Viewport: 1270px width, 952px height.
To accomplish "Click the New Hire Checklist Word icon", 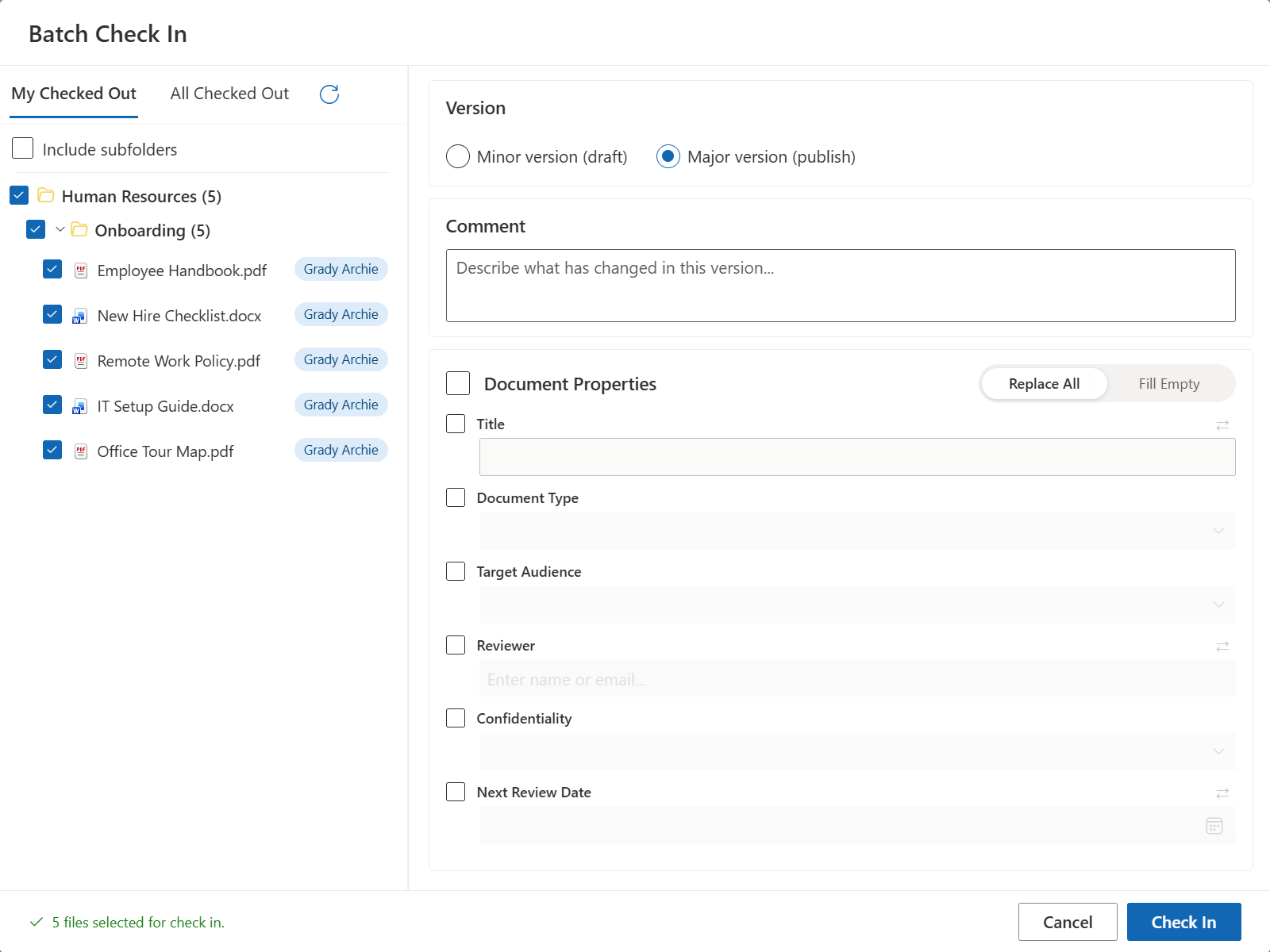I will point(80,316).
